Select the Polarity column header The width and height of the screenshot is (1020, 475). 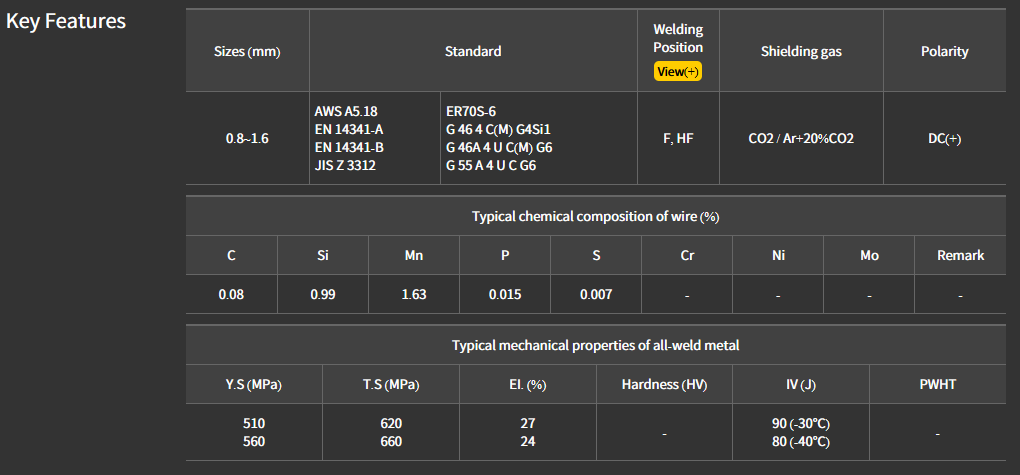944,51
